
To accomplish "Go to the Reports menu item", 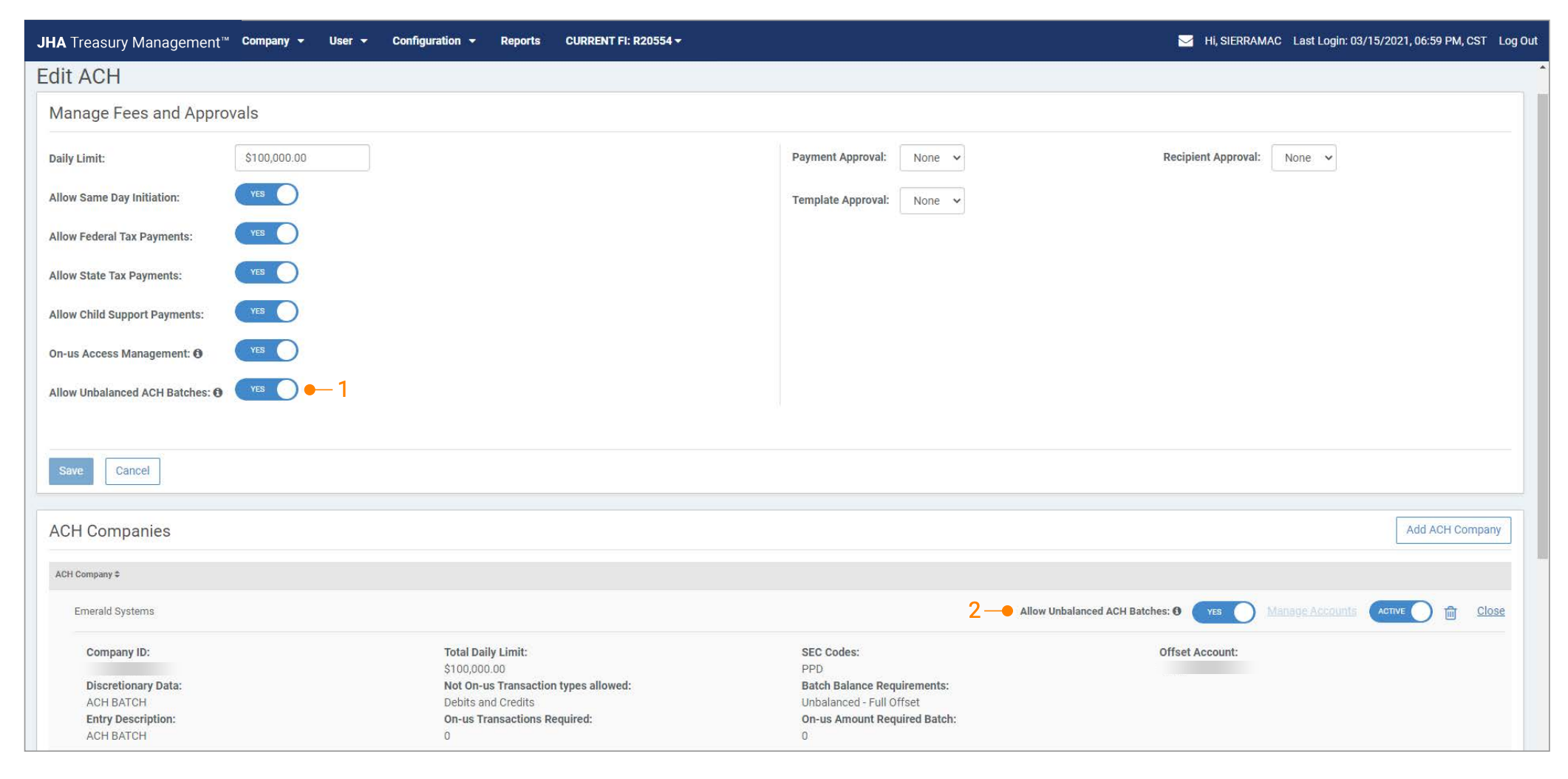I will [x=519, y=41].
